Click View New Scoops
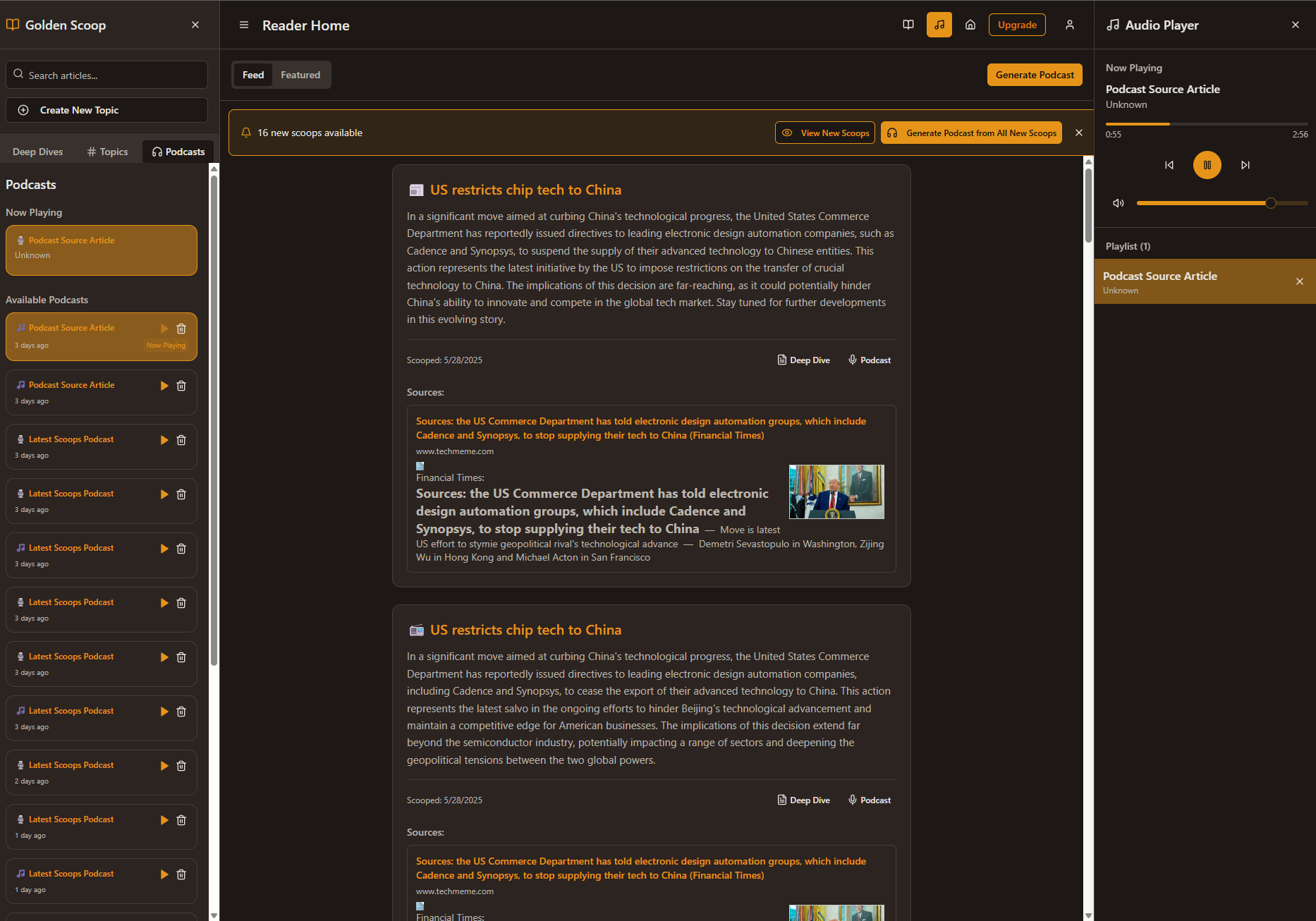Viewport: 1316px width, 921px height. 825,133
